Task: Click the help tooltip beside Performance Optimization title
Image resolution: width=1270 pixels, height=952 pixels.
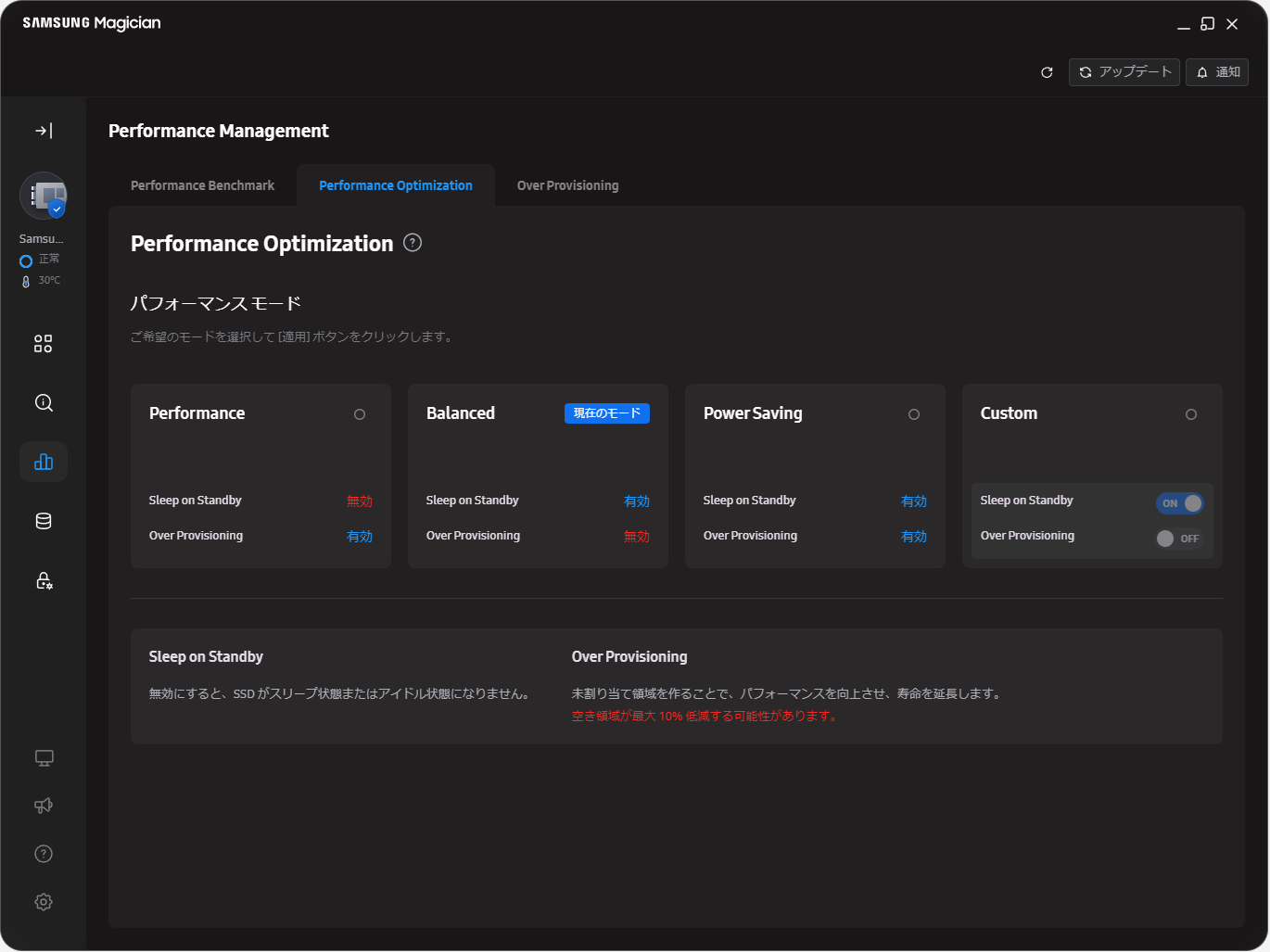Action: coord(412,242)
